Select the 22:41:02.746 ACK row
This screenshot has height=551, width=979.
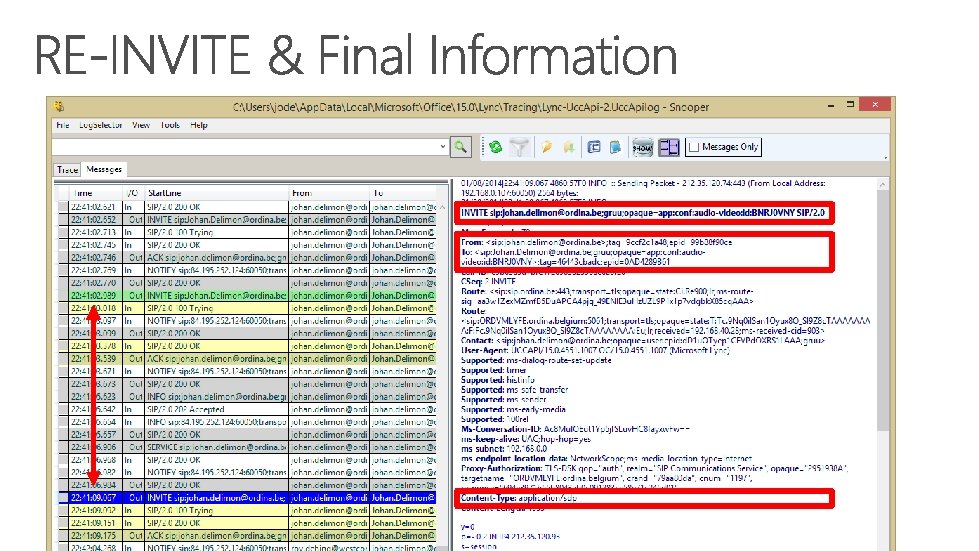[x=247, y=258]
